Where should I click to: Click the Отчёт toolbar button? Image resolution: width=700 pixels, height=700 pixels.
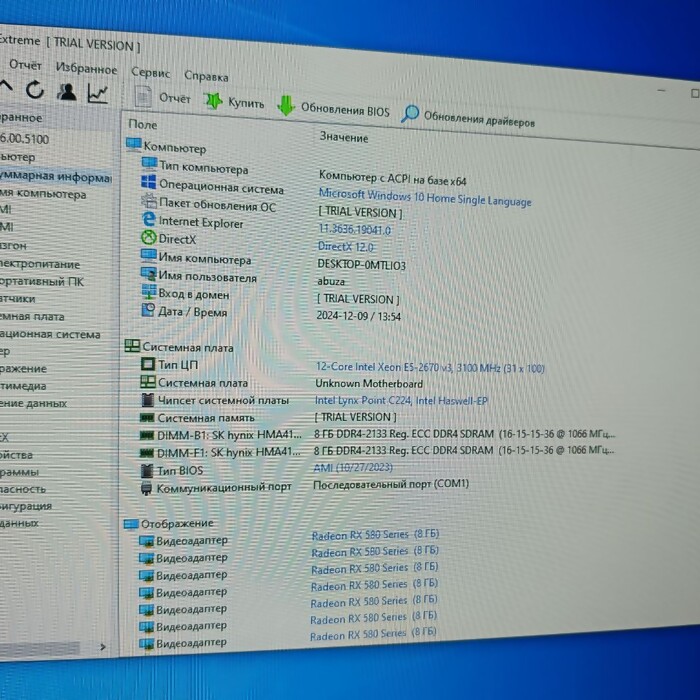click(x=163, y=97)
